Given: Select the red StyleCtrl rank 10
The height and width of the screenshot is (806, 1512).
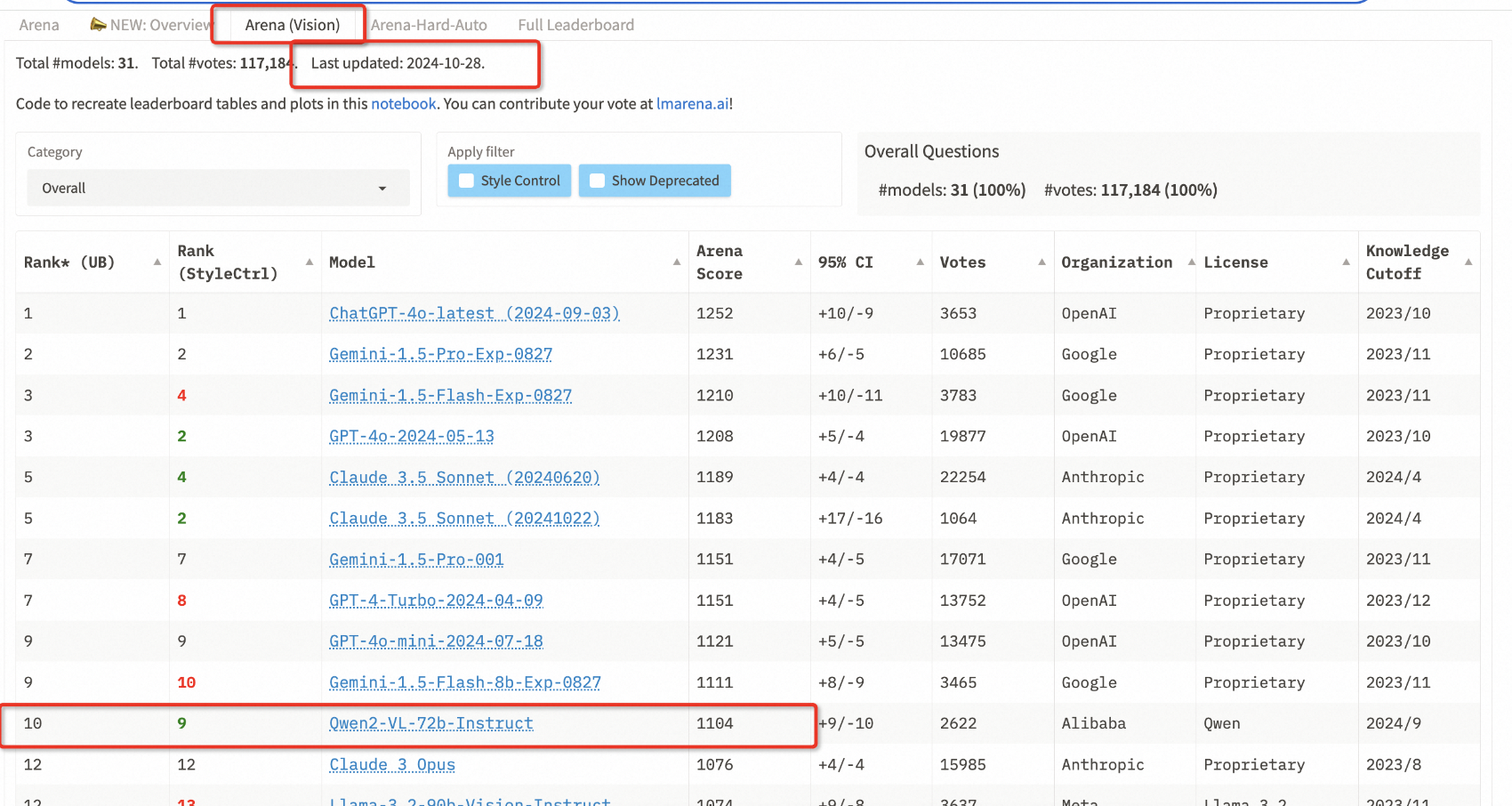Looking at the screenshot, I should point(187,682).
